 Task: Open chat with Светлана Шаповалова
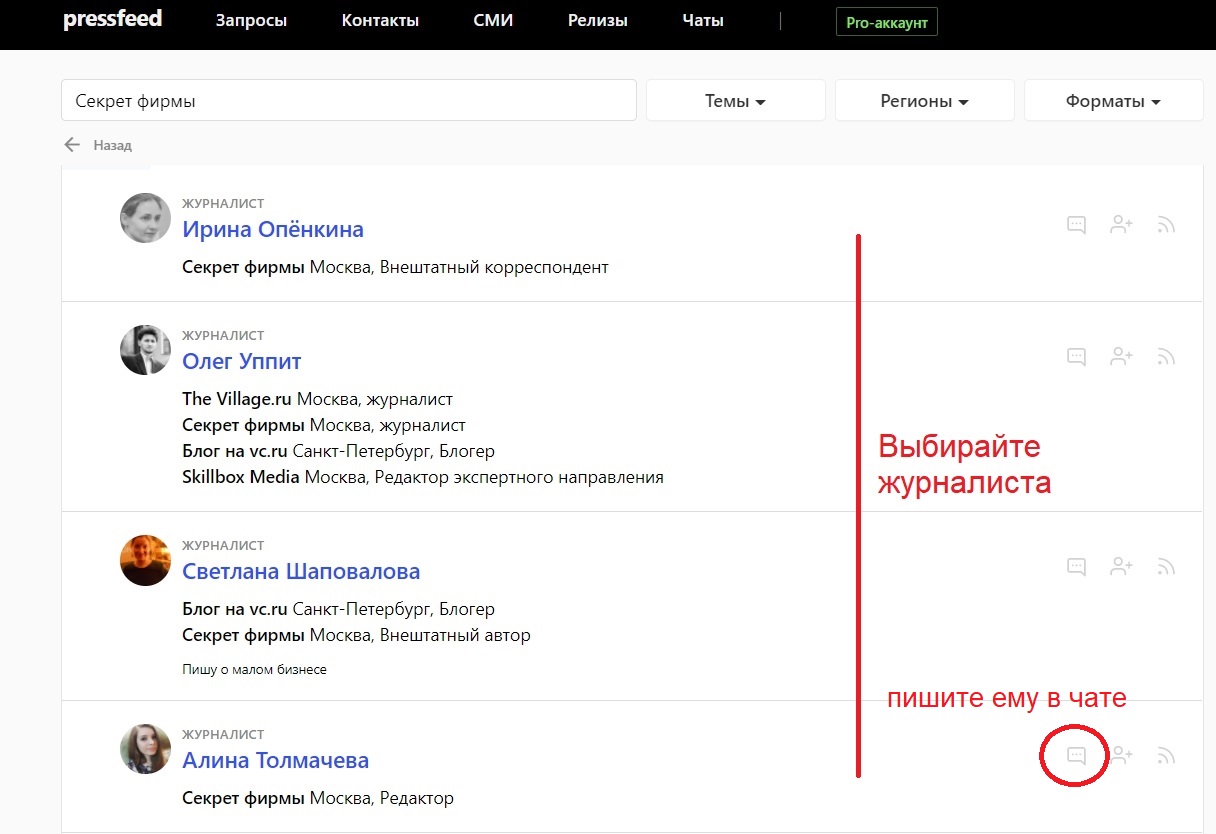click(x=1076, y=567)
